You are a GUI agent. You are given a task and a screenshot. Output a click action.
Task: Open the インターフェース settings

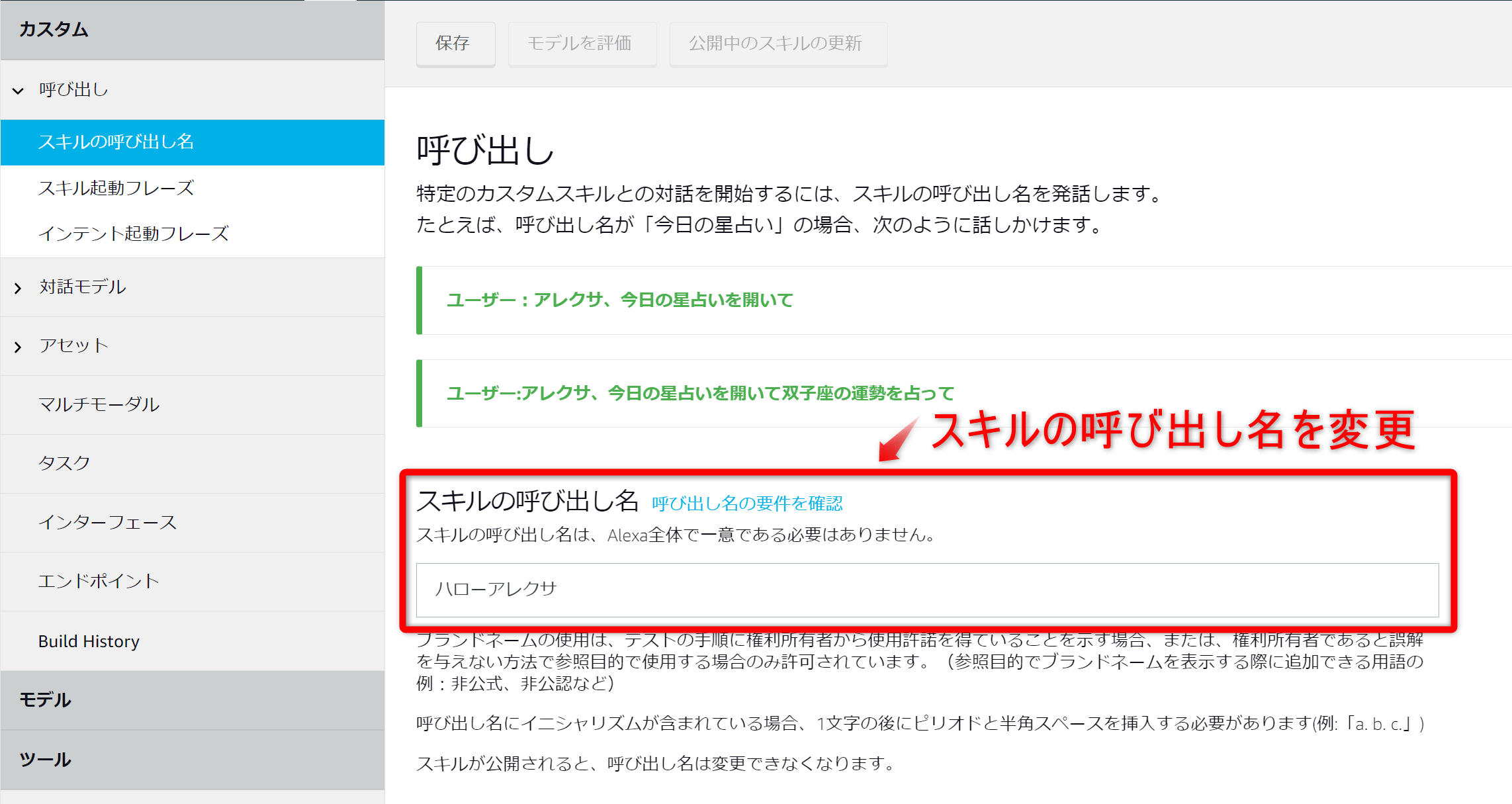pos(108,522)
